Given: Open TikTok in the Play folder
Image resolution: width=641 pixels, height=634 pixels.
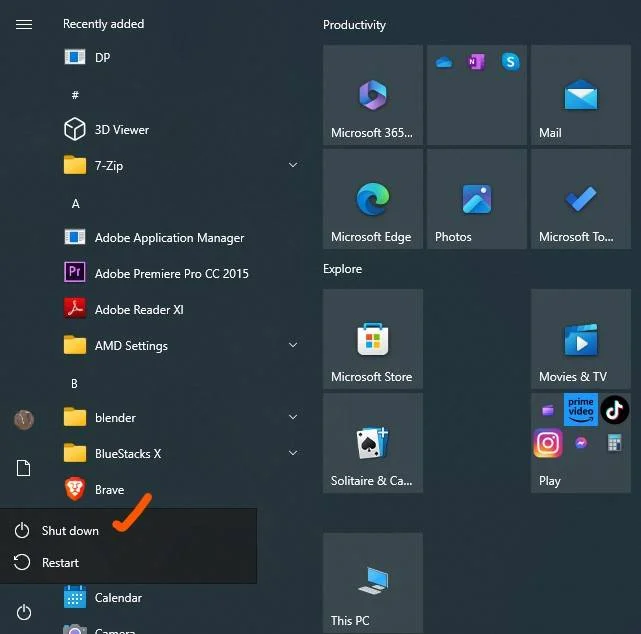Looking at the screenshot, I should [614, 410].
